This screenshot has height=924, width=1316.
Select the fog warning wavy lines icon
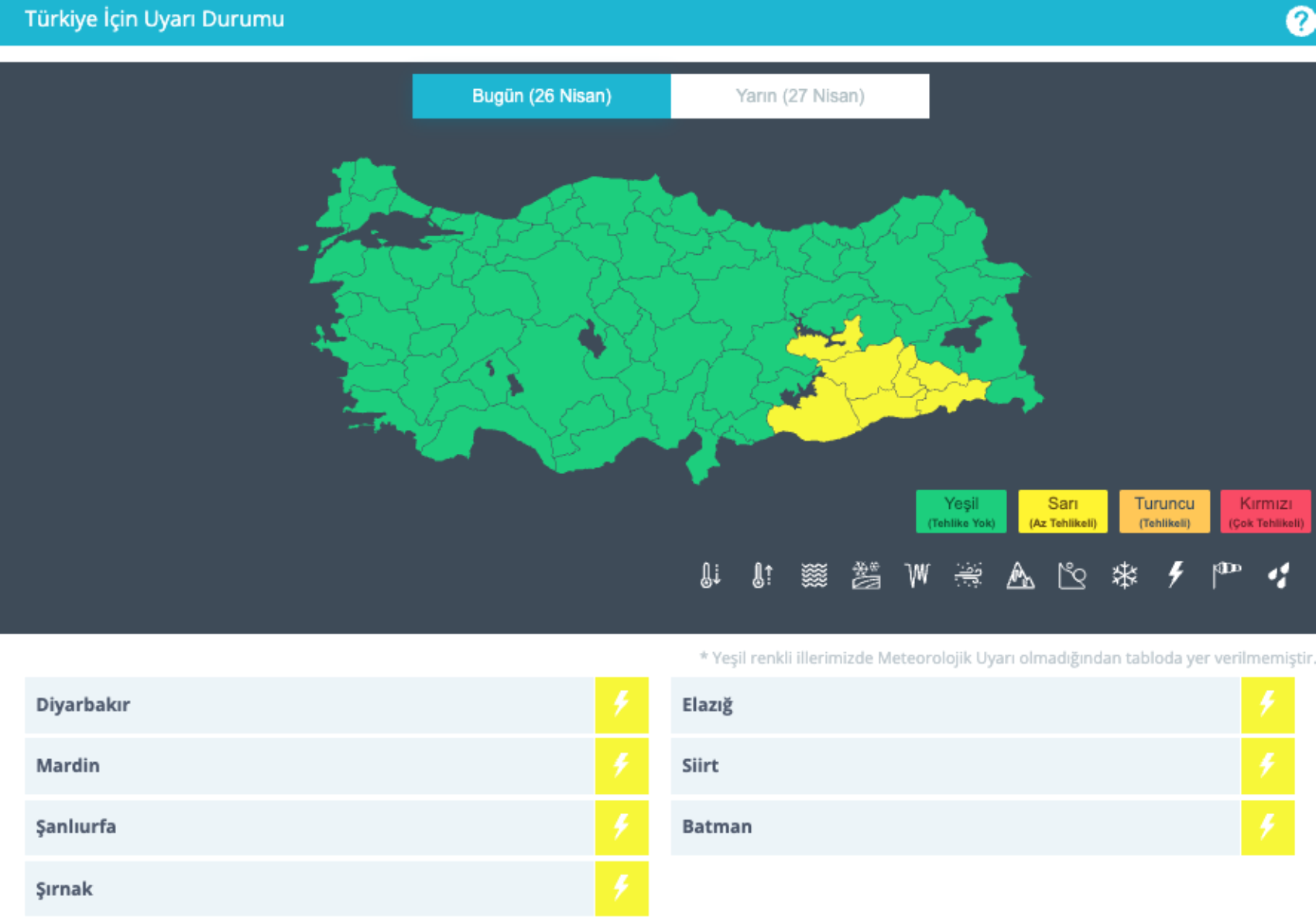pyautogui.click(x=814, y=575)
